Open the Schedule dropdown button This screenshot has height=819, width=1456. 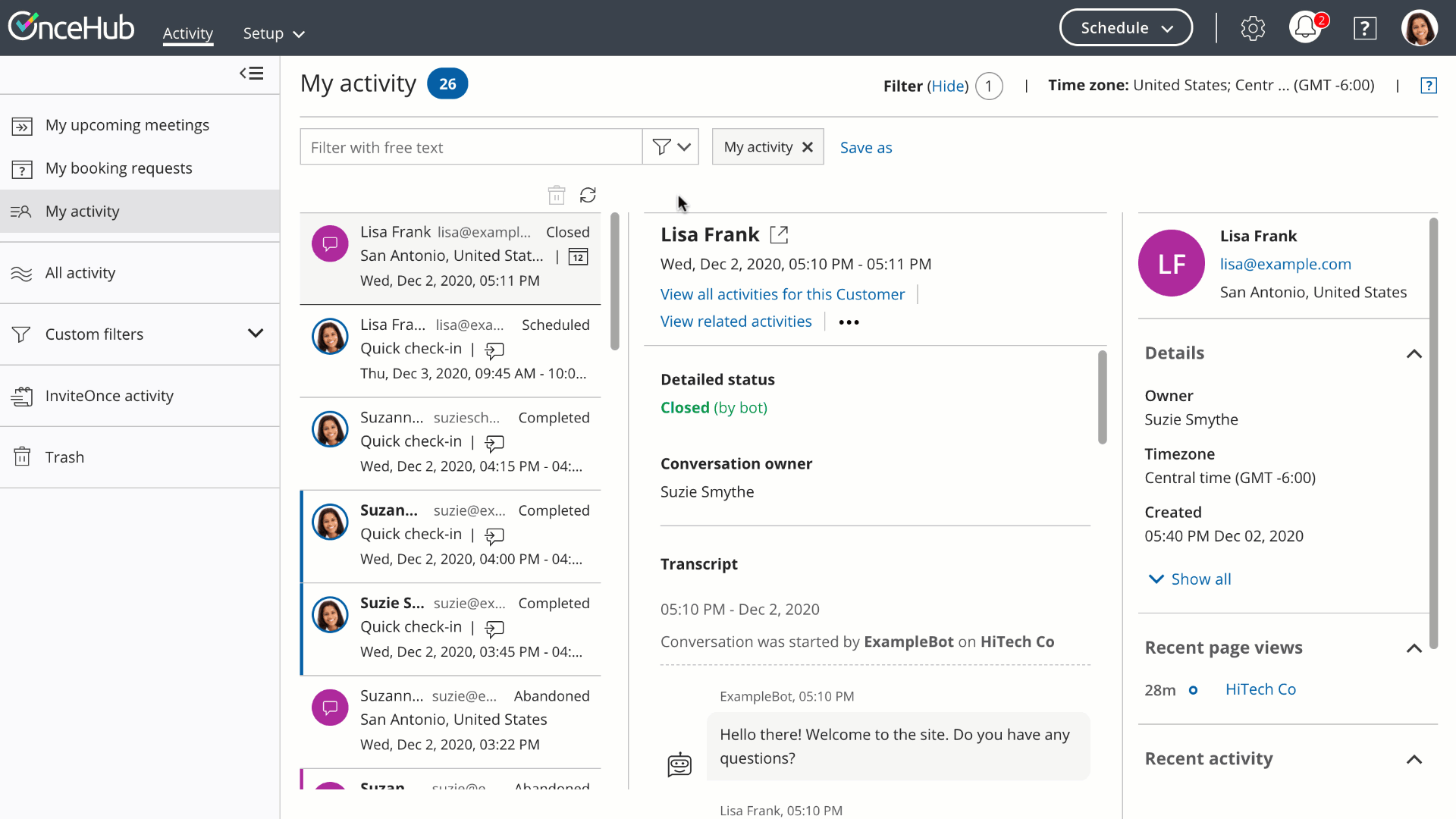(1125, 28)
